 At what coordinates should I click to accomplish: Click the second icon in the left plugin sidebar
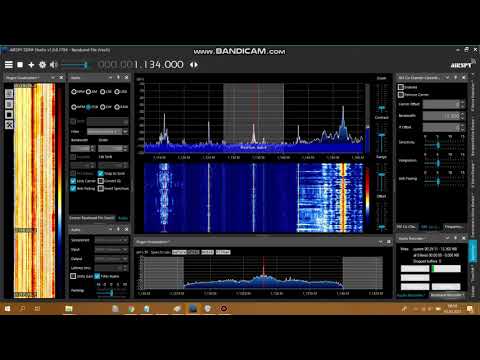click(9, 104)
